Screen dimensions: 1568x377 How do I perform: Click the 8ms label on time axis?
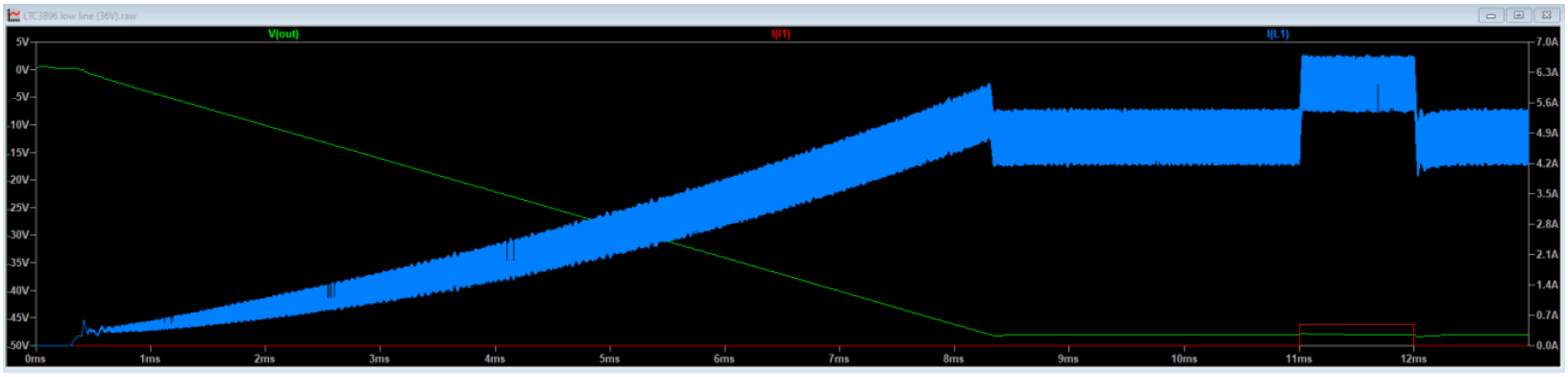pos(953,359)
